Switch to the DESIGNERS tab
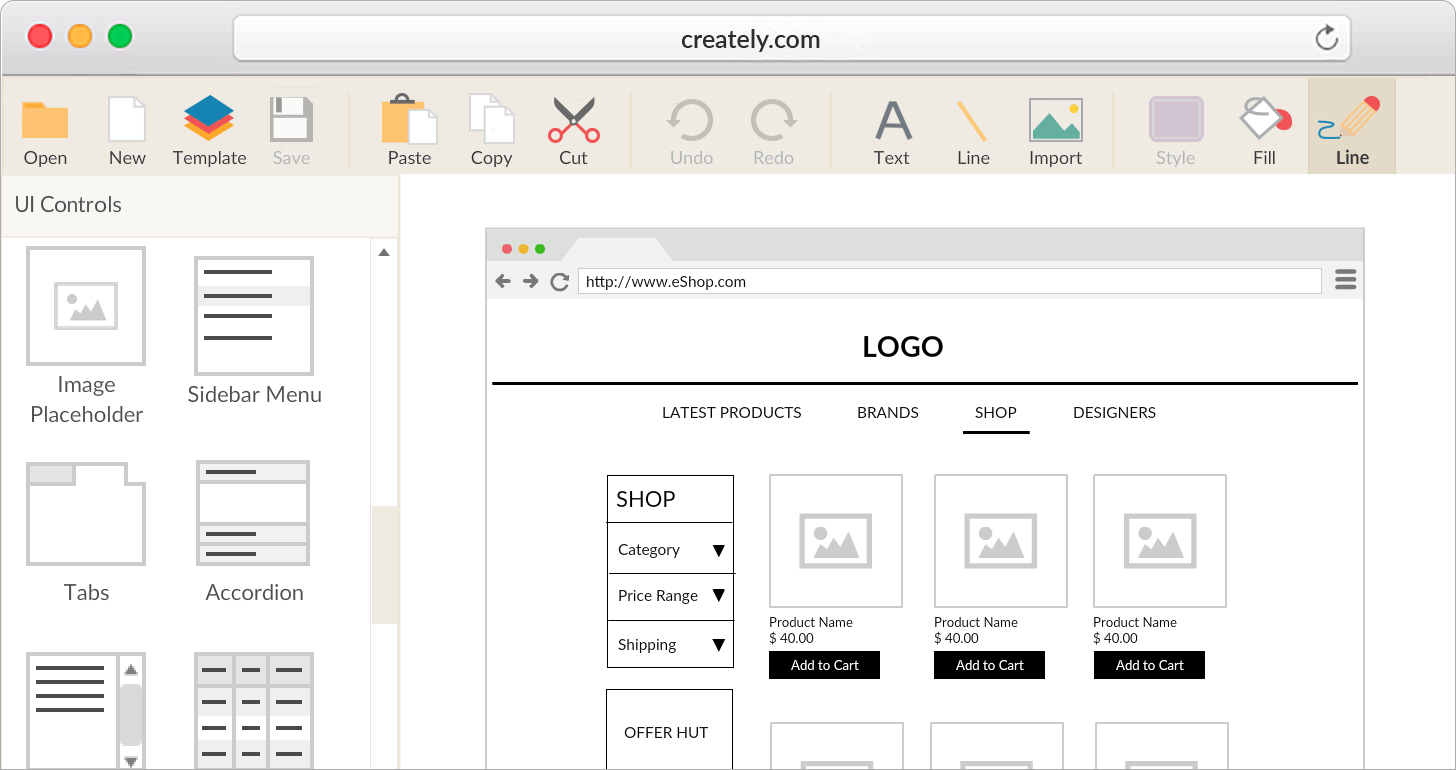 pos(1114,412)
